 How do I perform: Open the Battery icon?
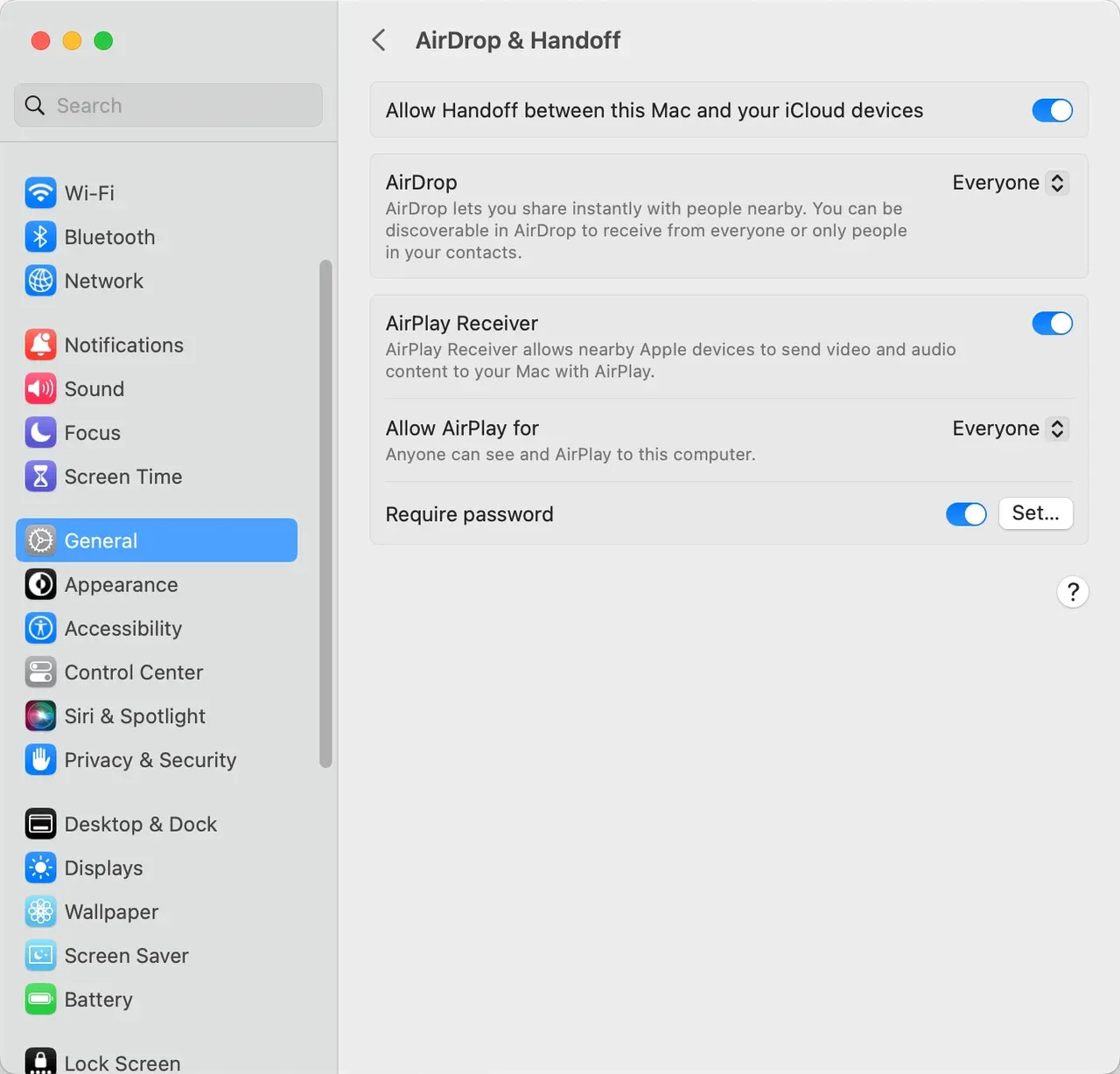(x=40, y=999)
